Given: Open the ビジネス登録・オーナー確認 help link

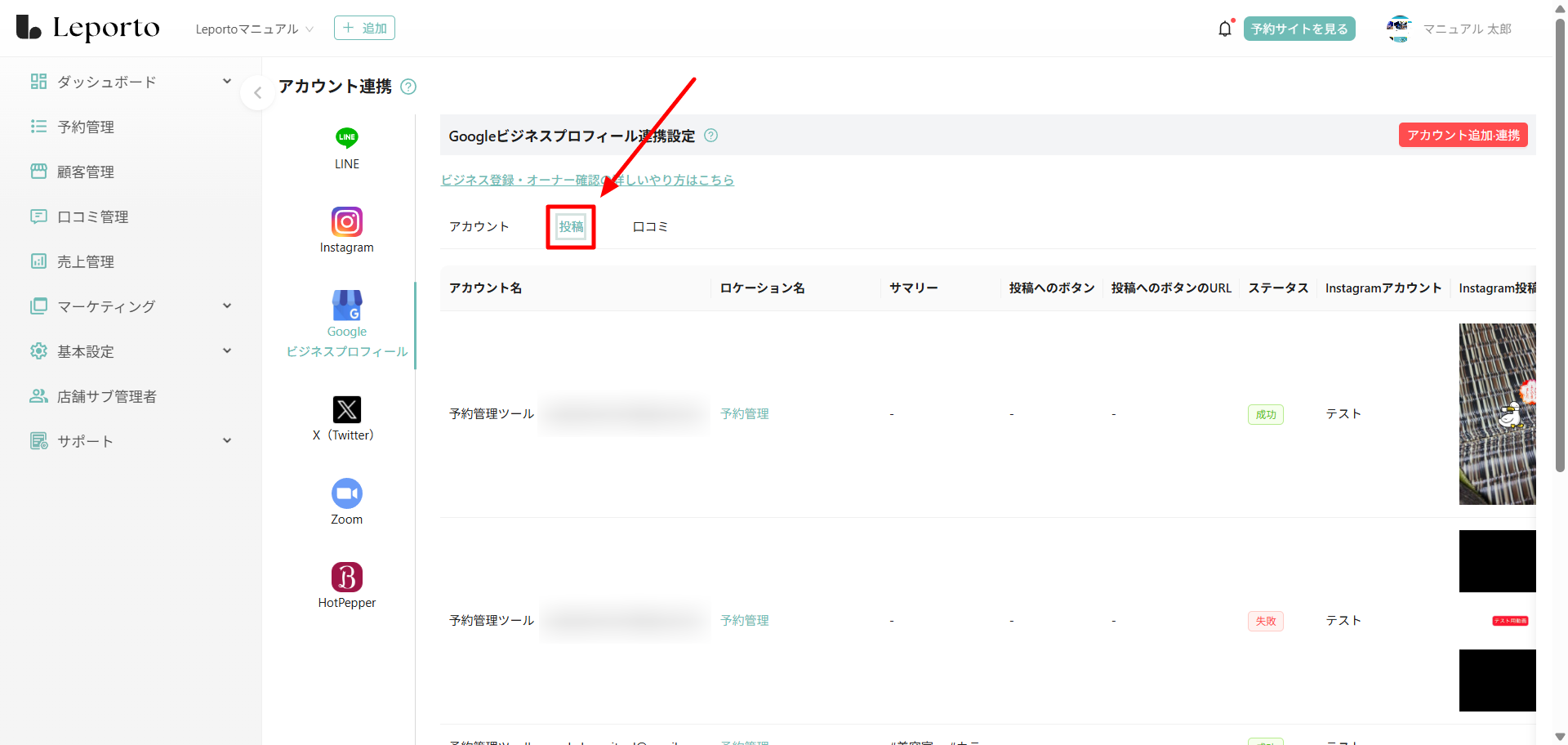Looking at the screenshot, I should [x=587, y=181].
